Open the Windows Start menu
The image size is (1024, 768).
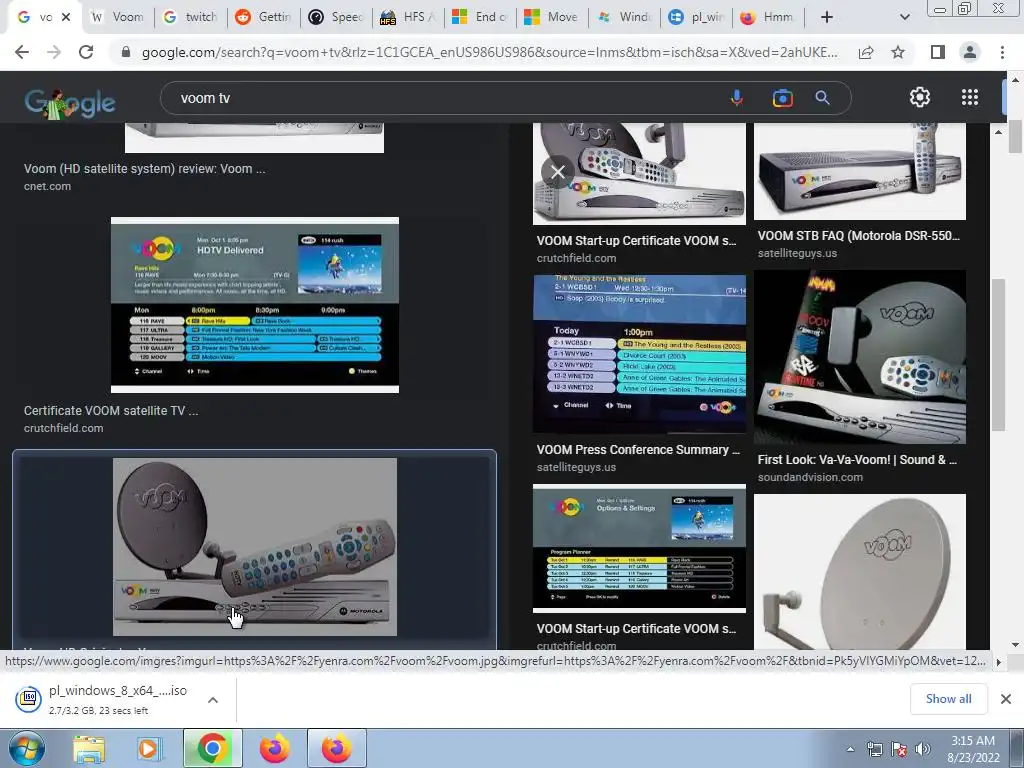click(27, 748)
